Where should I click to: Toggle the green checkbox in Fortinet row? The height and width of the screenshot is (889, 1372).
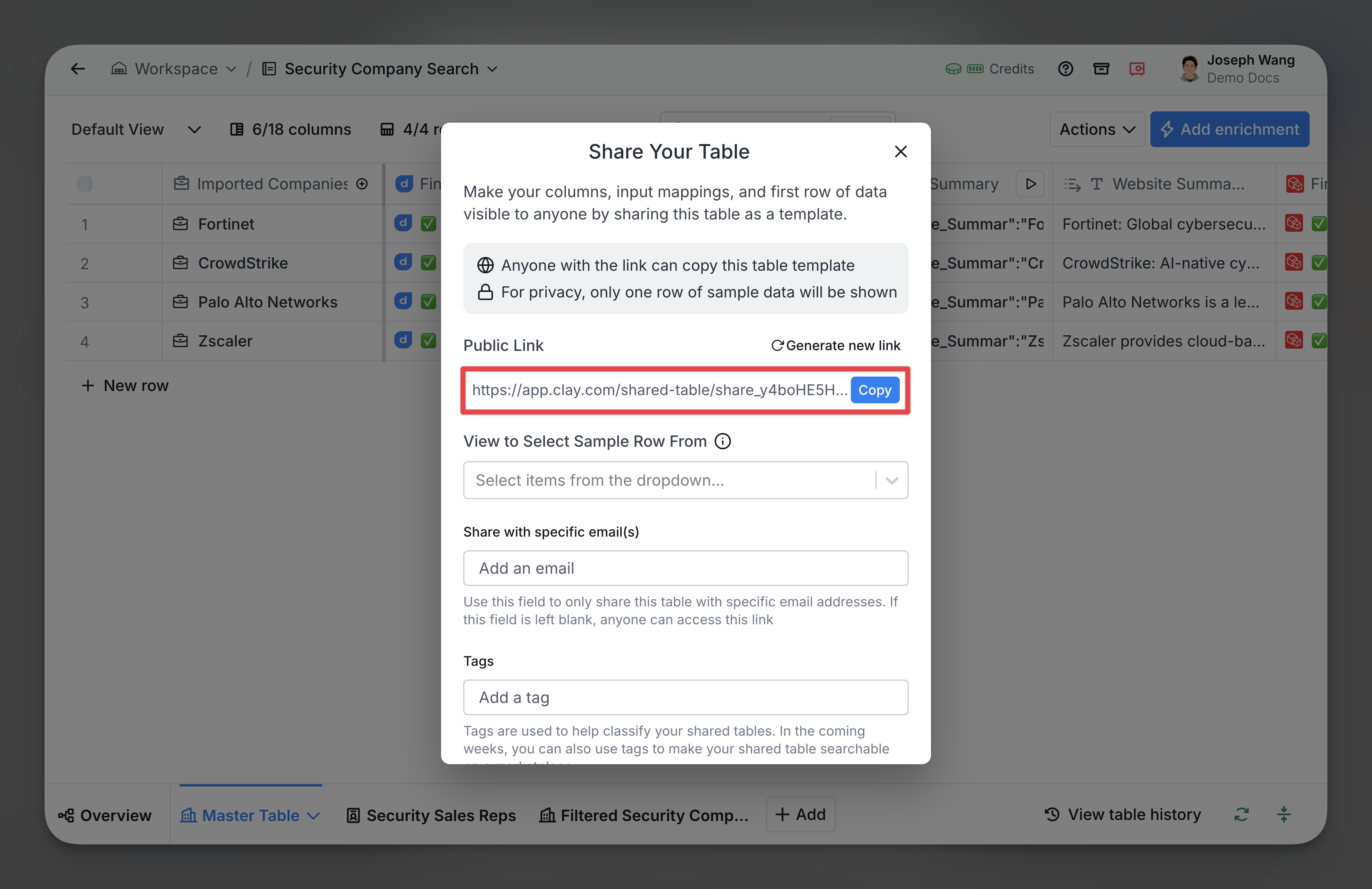(x=428, y=224)
